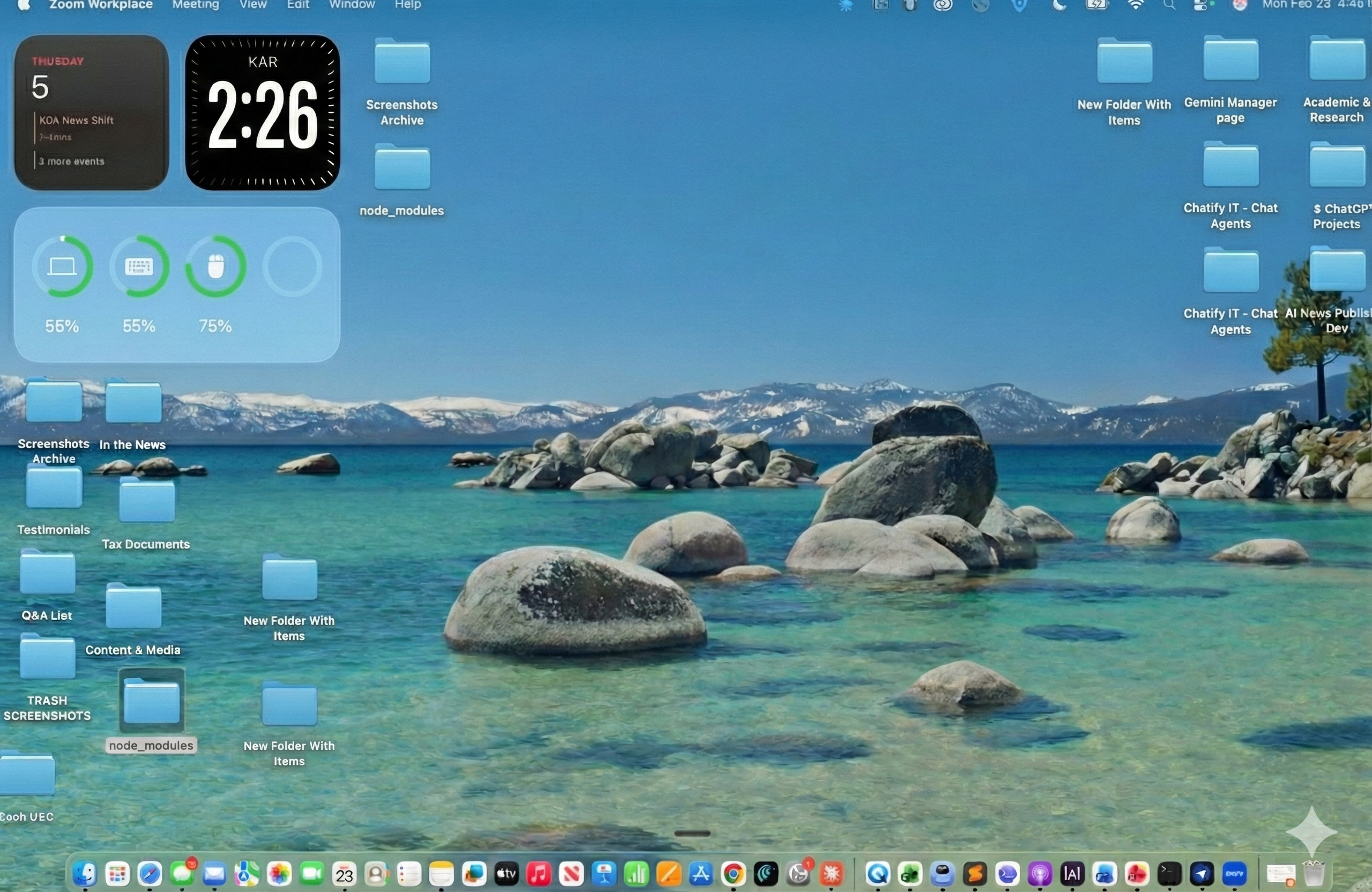Screen dimensions: 1372x892
Task: Select the KOA News Shift event
Action: [77, 120]
